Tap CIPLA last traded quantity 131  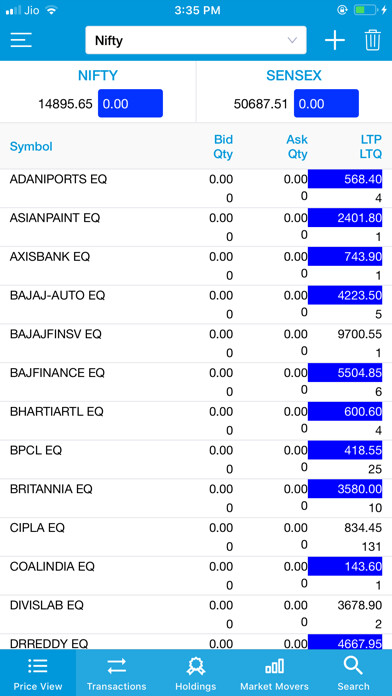tap(371, 547)
